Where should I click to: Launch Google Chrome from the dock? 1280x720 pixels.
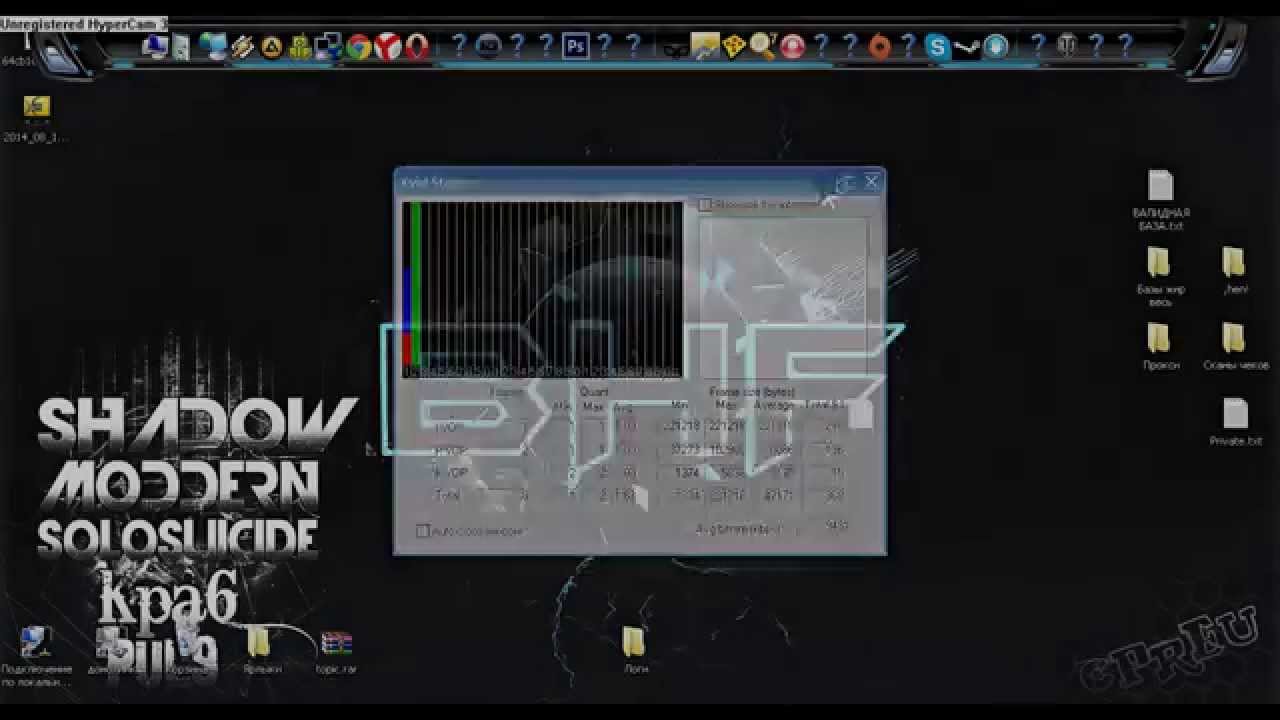pyautogui.click(x=359, y=46)
